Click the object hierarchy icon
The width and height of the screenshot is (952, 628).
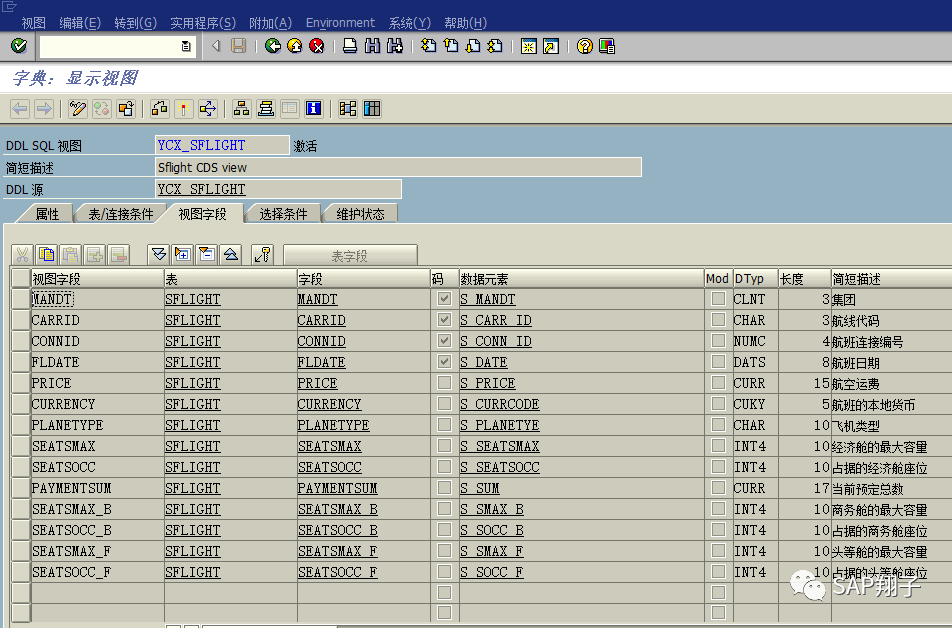[x=241, y=109]
